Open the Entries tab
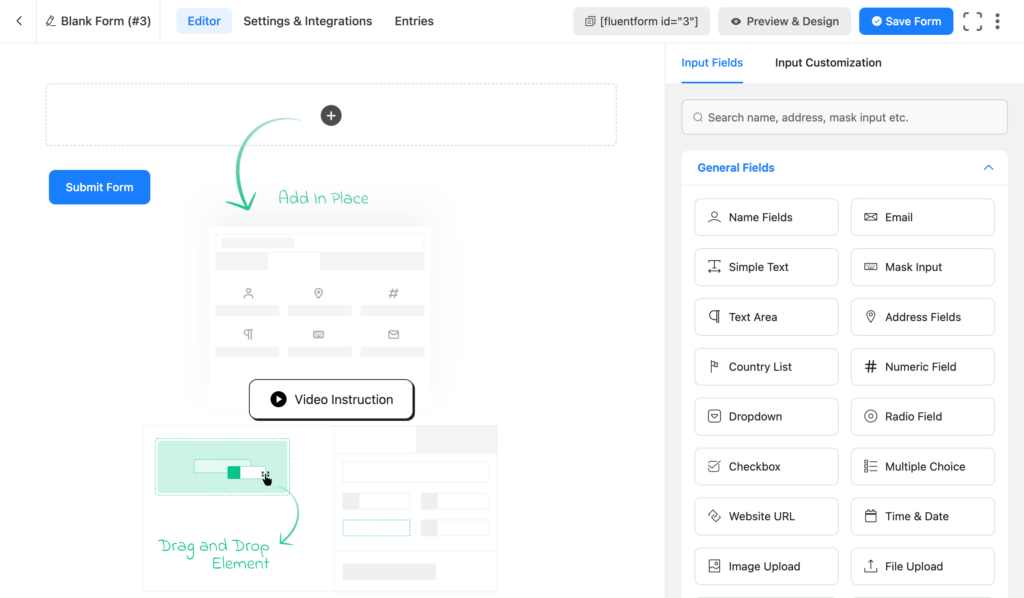 414,21
